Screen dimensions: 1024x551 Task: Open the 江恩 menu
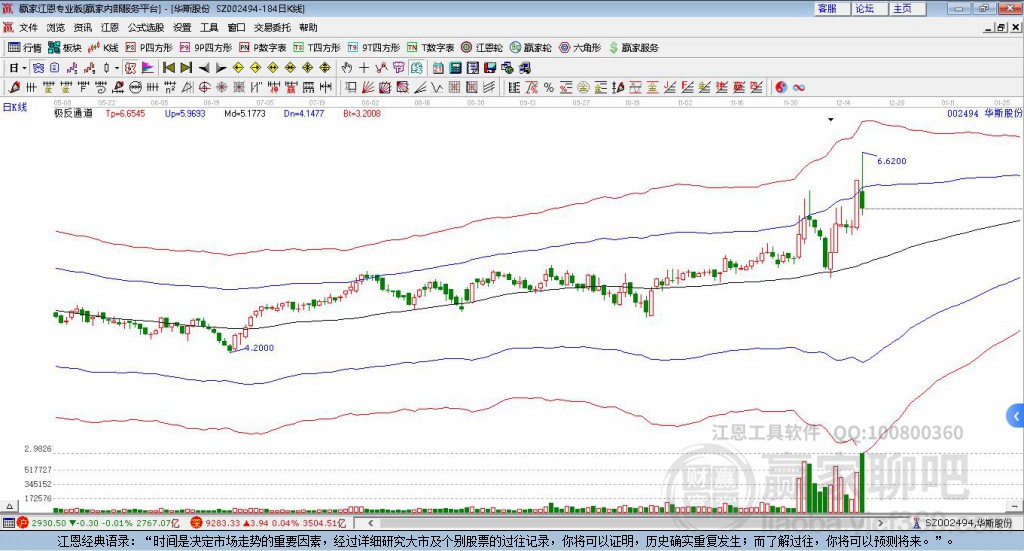[109, 27]
